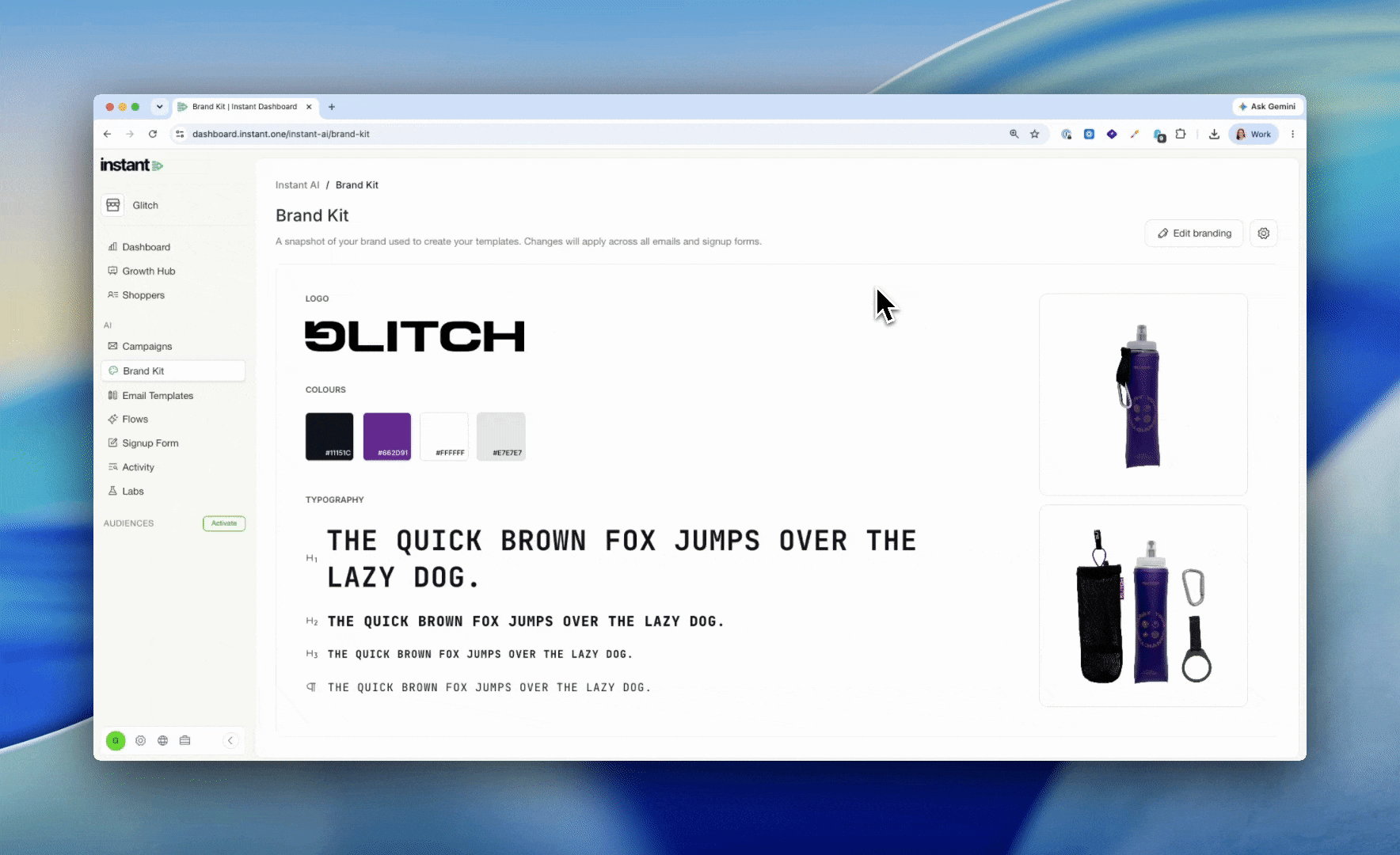Open a new browser tab
The image size is (1400, 855).
click(332, 107)
